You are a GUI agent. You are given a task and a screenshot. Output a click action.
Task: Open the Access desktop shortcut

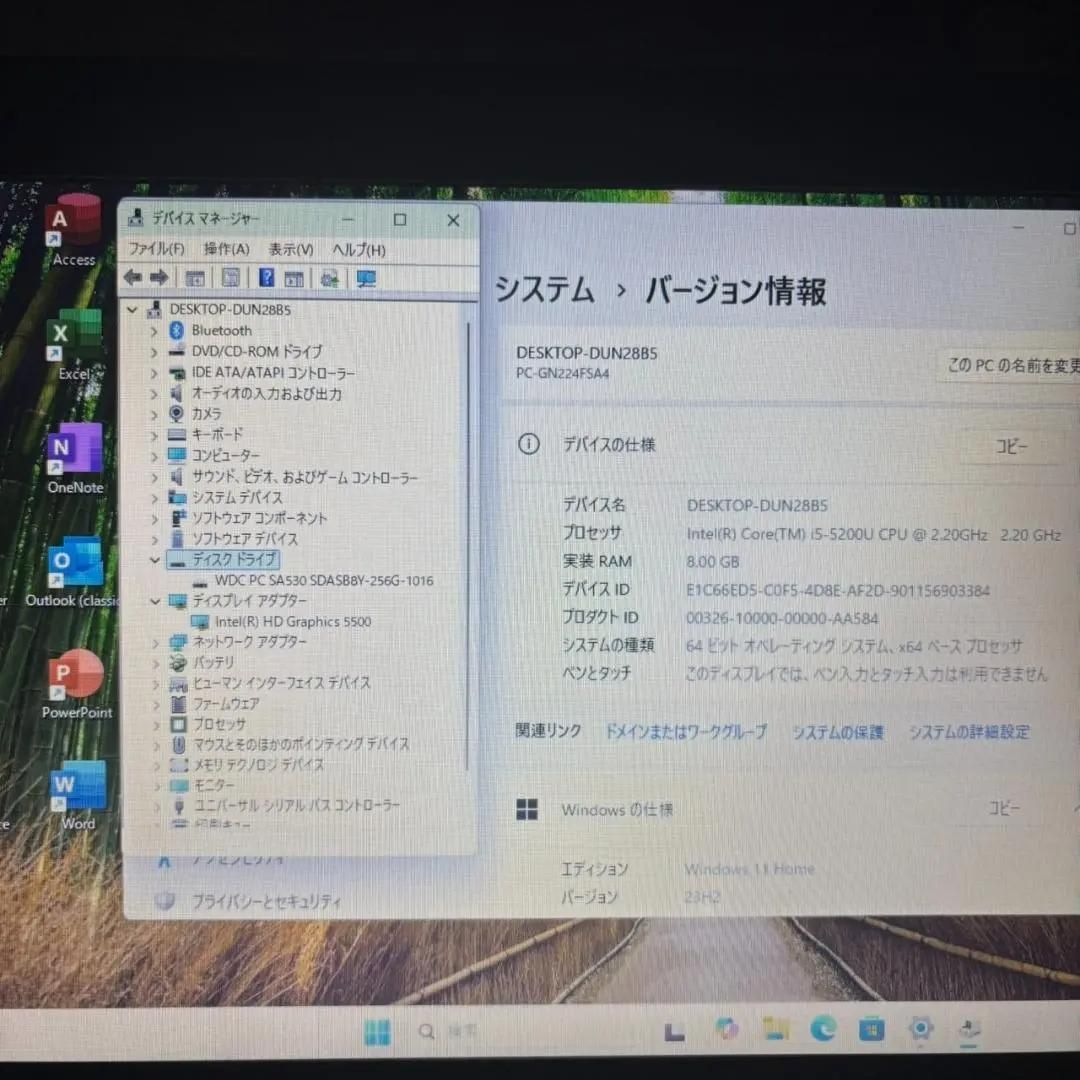[74, 231]
